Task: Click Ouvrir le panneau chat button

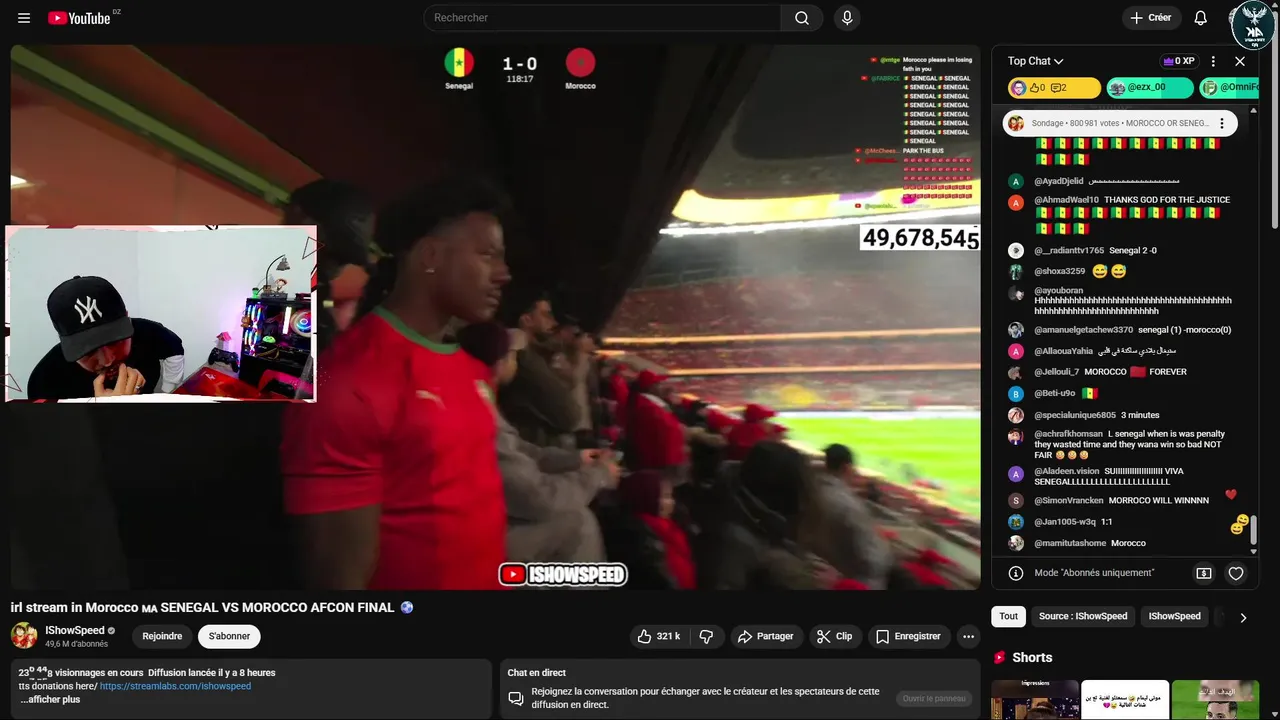Action: coord(934,699)
